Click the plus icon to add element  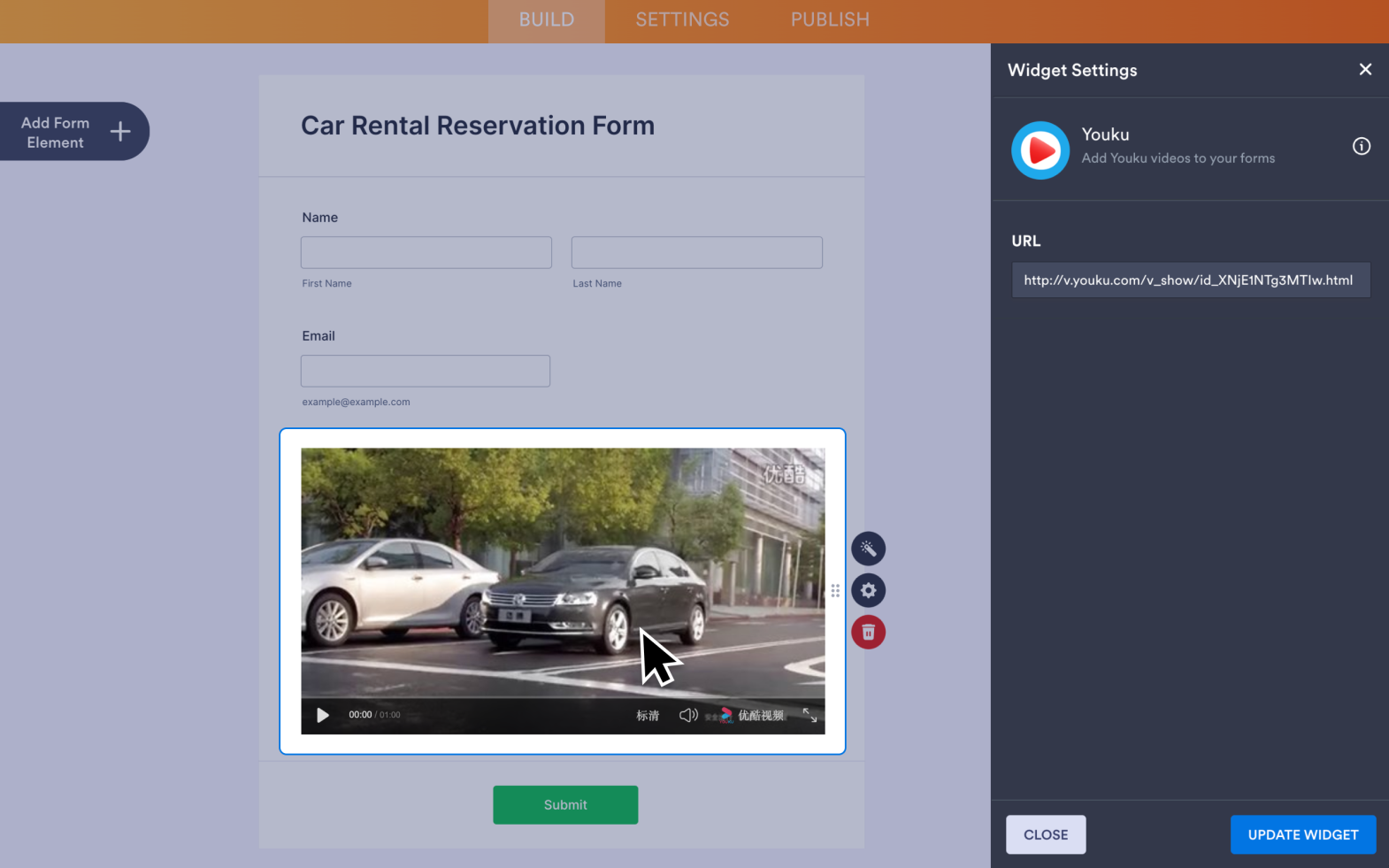(x=120, y=132)
